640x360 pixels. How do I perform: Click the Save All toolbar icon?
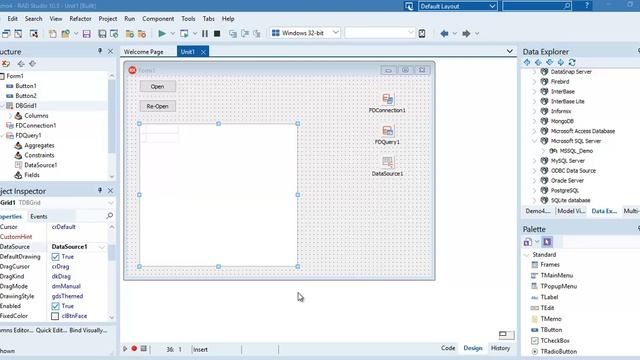coord(102,33)
